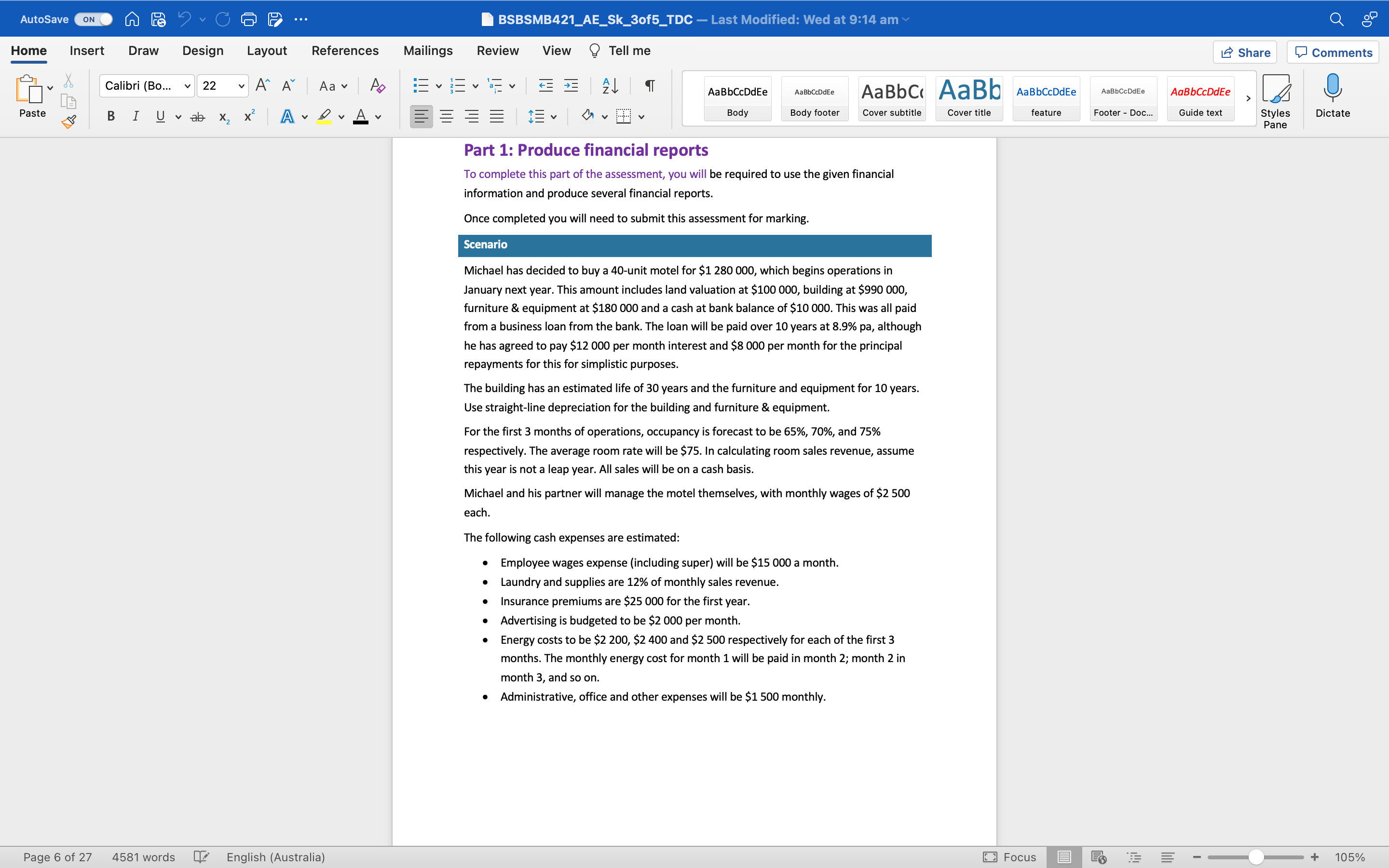Expand the styles gallery arrow
This screenshot has height=868, width=1389.
click(1248, 98)
